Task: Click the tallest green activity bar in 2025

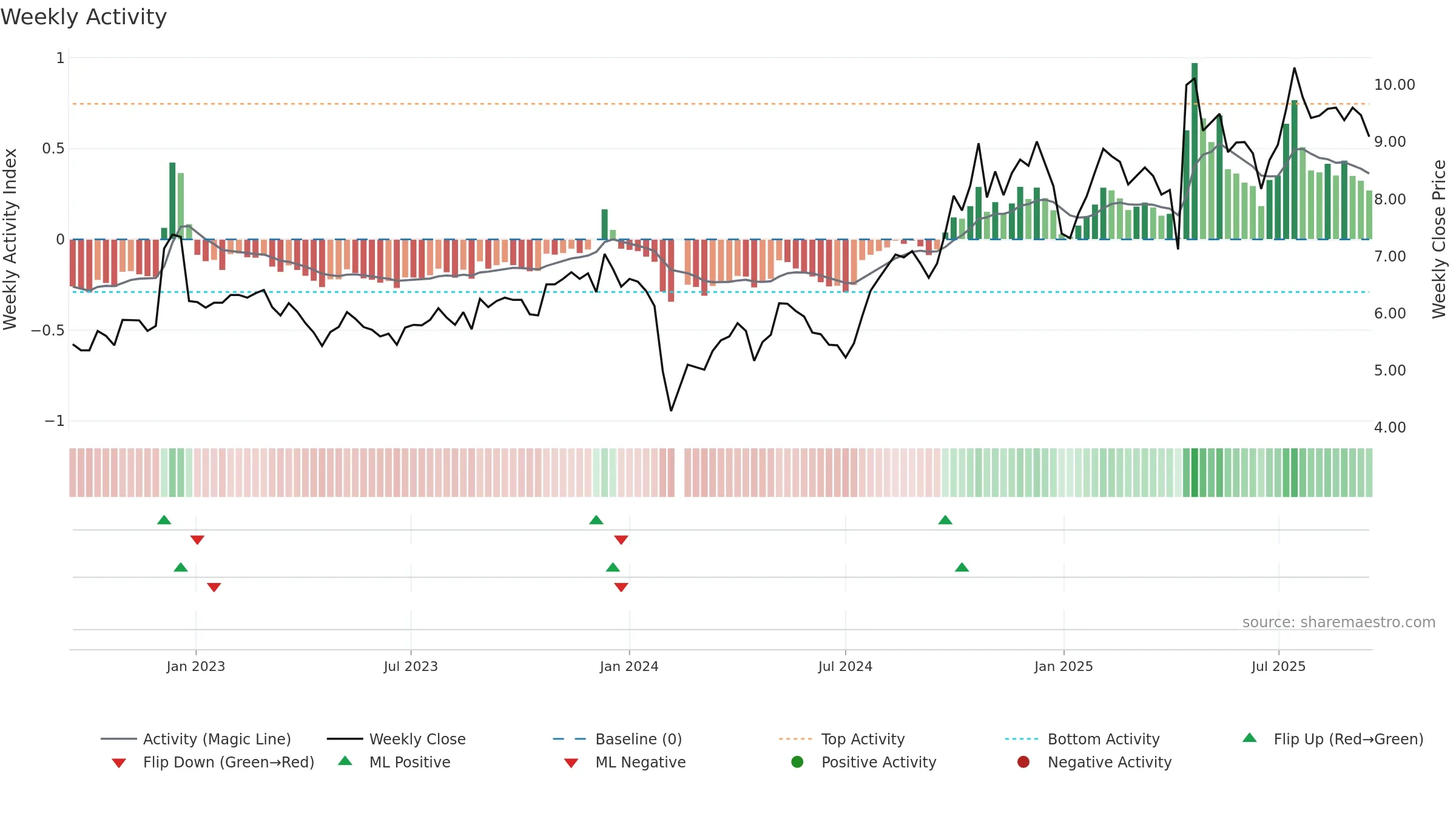Action: tap(1195, 151)
